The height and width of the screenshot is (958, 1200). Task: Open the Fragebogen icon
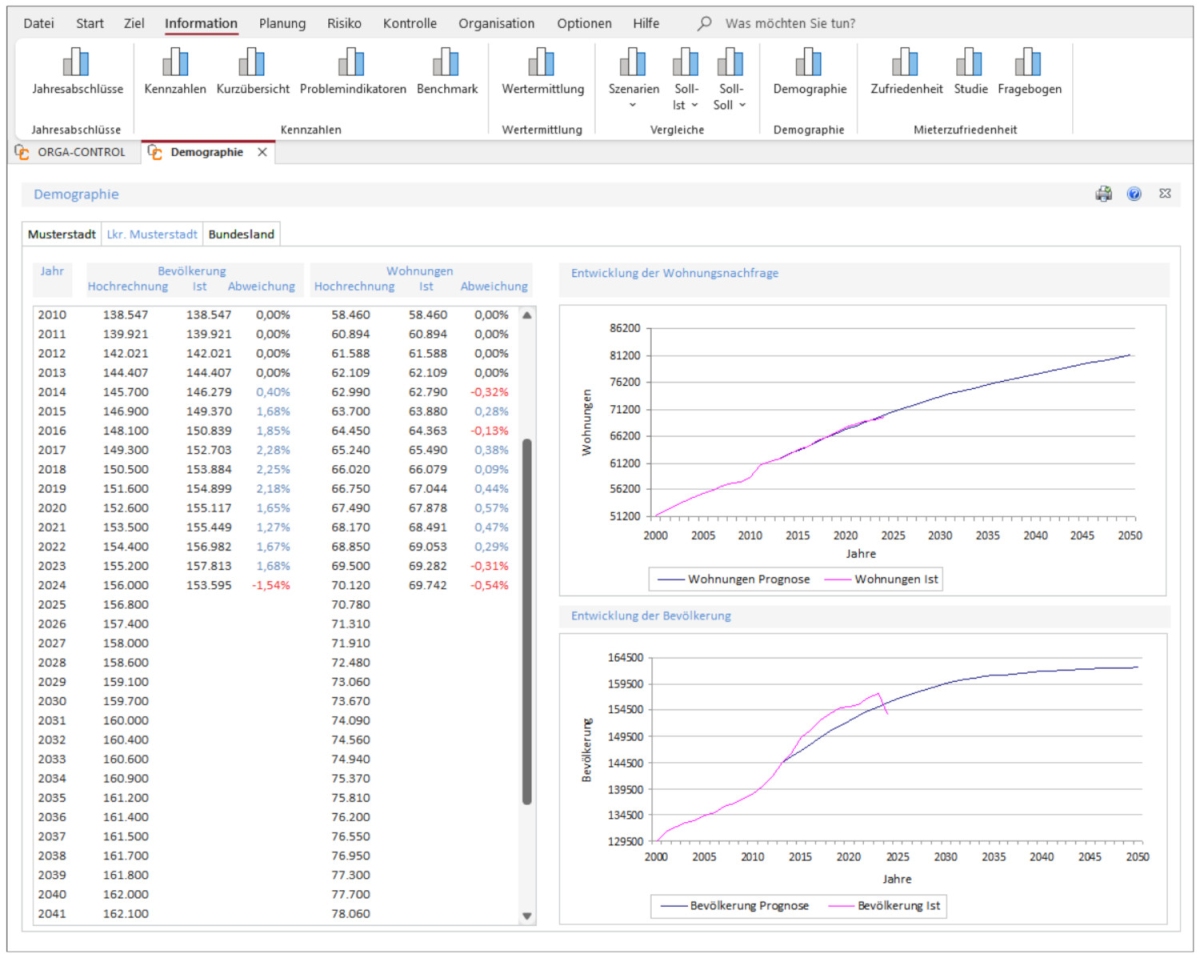pos(1029,64)
